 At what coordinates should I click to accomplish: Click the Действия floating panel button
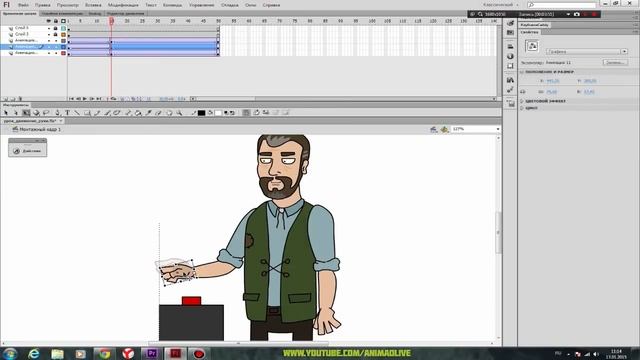28,151
